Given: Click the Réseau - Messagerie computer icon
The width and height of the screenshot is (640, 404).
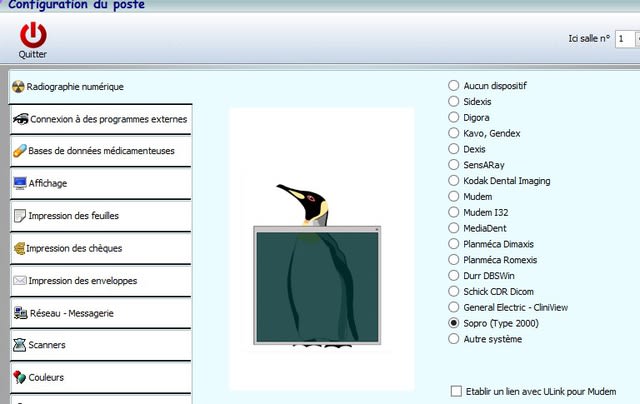Looking at the screenshot, I should 20,313.
